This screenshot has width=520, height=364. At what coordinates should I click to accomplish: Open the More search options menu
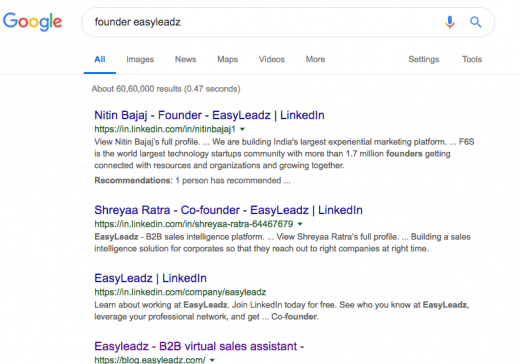tap(315, 59)
